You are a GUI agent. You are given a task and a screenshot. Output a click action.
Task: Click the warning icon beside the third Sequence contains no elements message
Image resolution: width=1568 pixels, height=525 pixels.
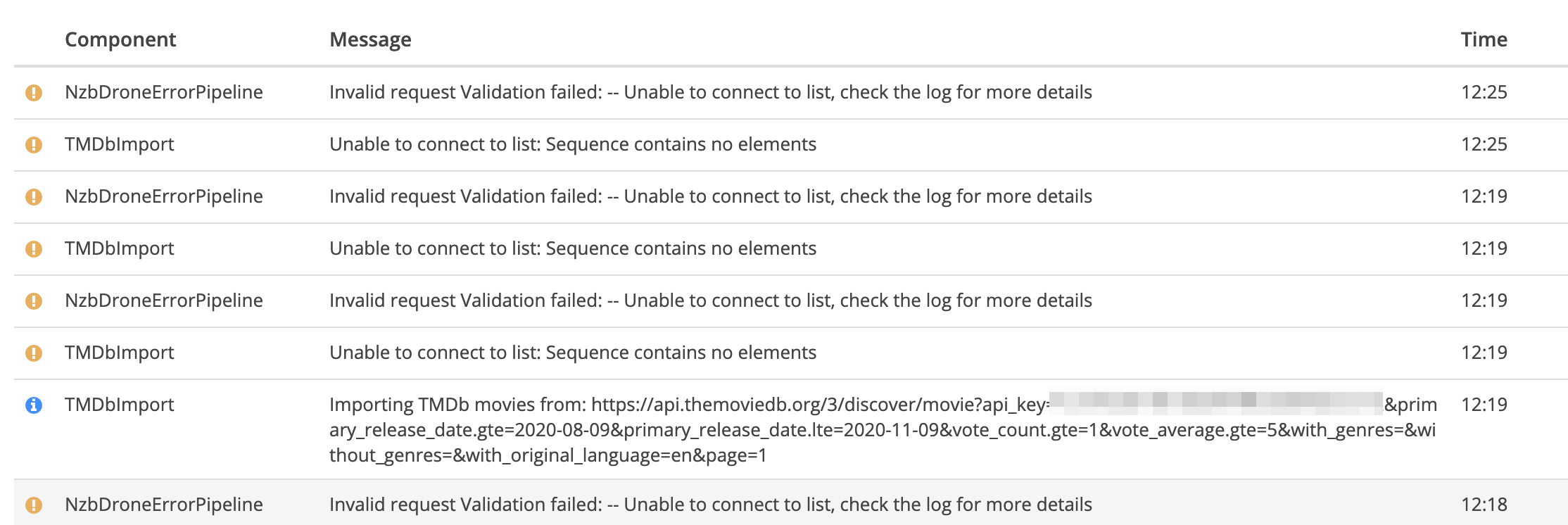34,352
